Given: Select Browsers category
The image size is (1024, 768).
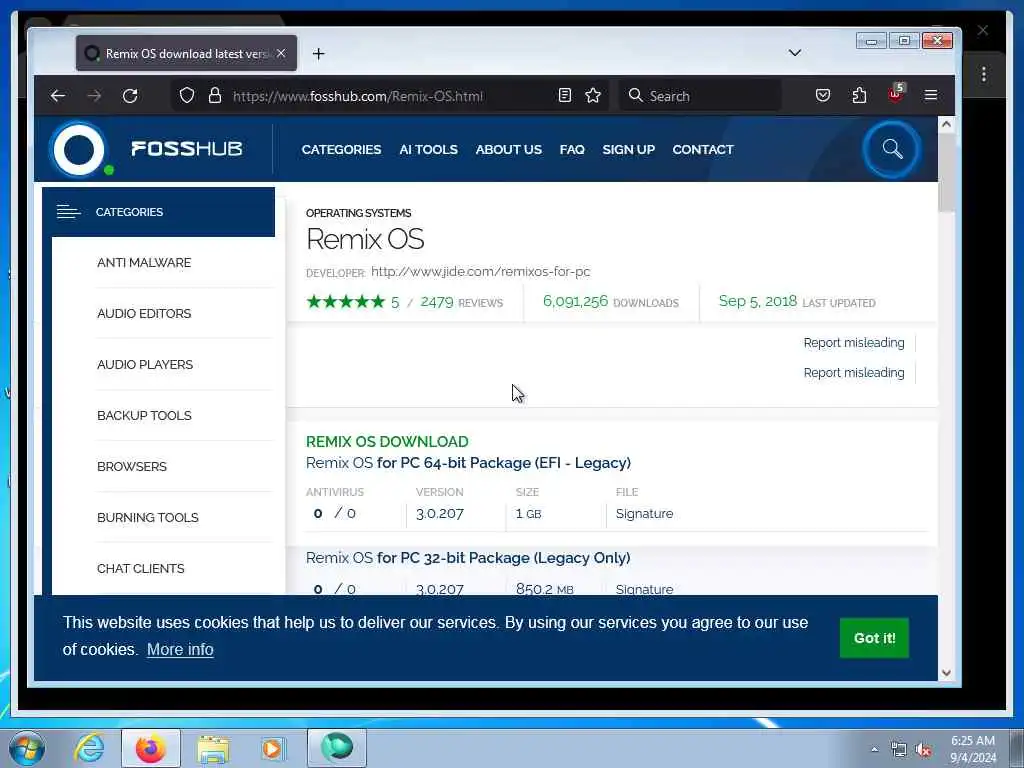Looking at the screenshot, I should pos(132,466).
